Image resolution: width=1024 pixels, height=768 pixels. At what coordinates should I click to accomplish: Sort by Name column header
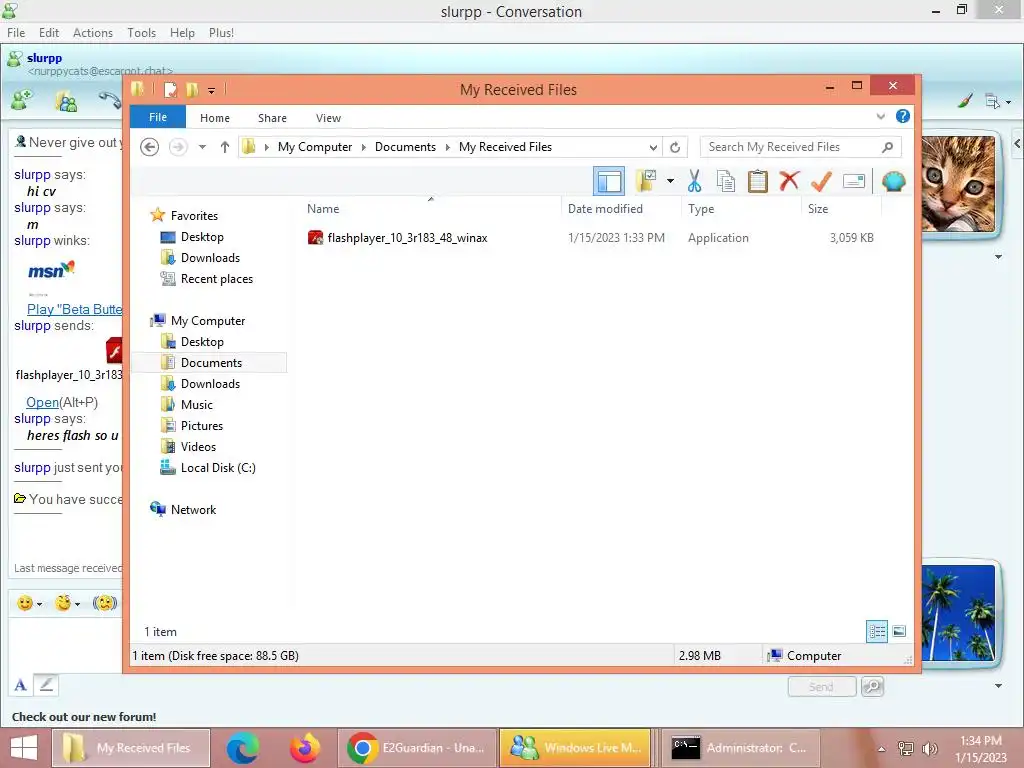click(323, 209)
